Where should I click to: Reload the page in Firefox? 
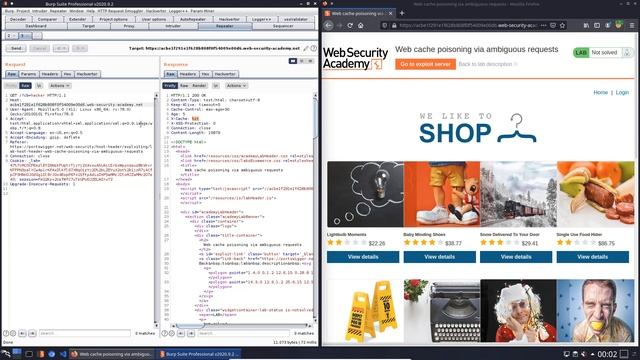[350, 25]
